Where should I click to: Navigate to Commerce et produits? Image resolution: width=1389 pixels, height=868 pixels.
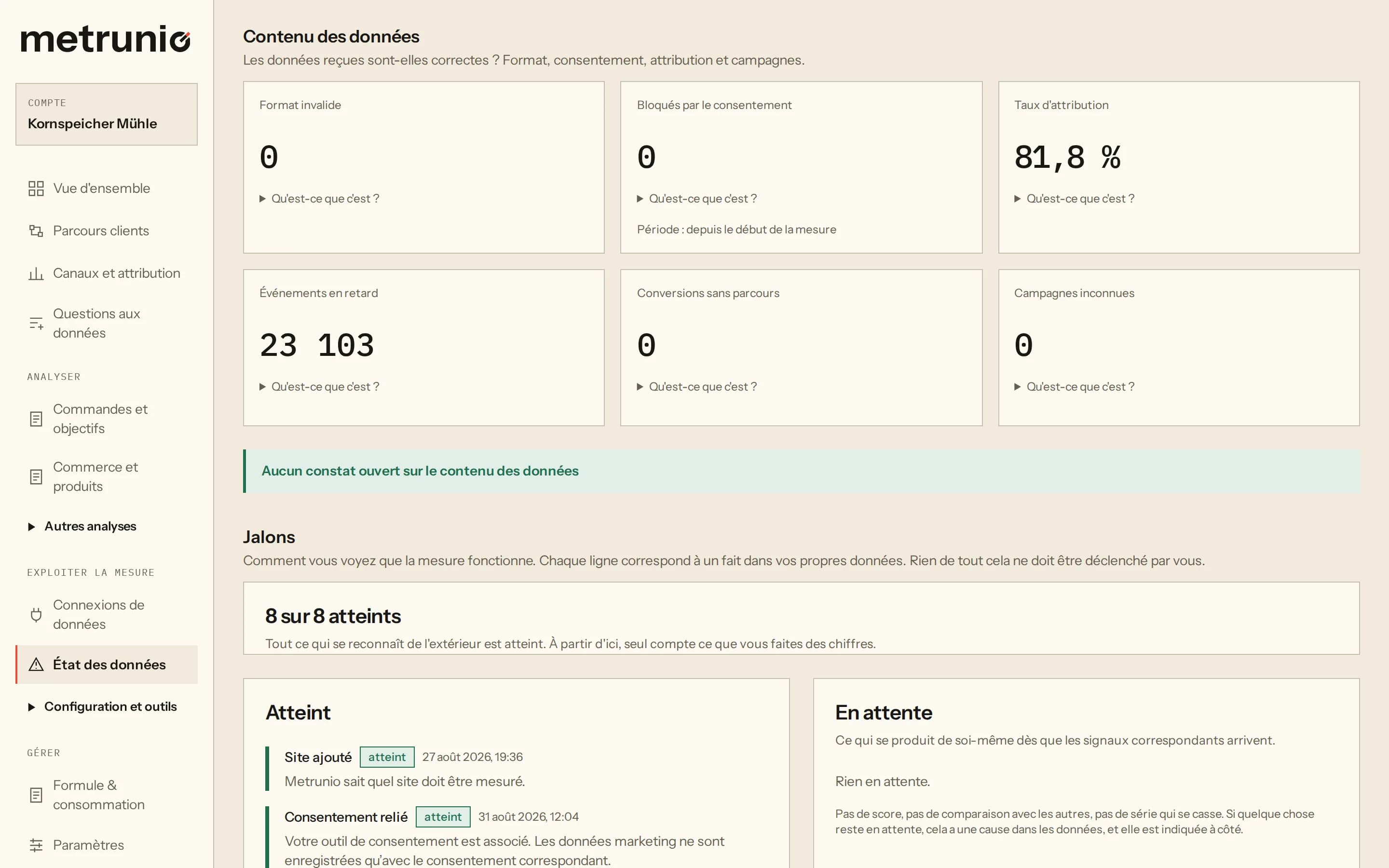(107, 476)
